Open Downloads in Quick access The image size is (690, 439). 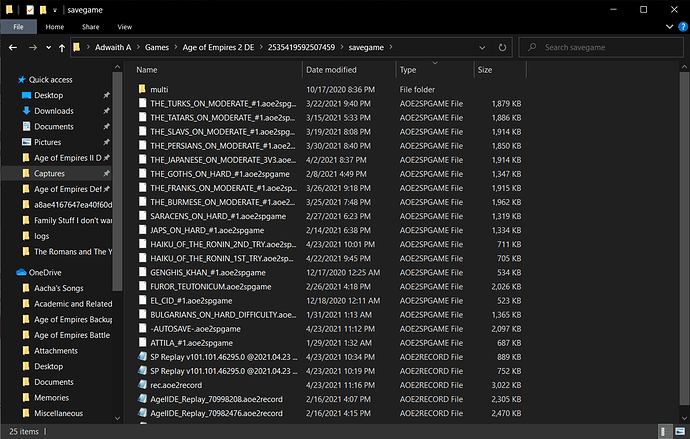coord(54,111)
